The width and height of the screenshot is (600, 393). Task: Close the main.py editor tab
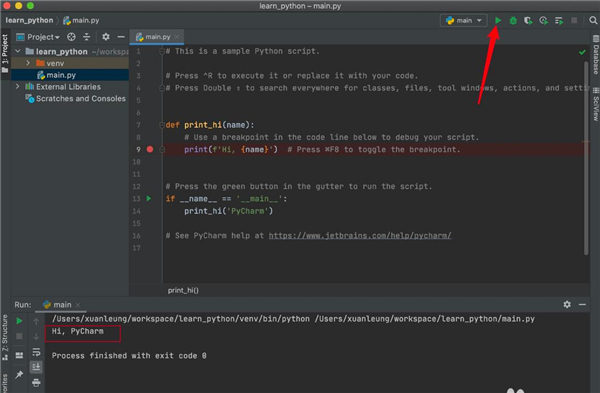tap(177, 37)
